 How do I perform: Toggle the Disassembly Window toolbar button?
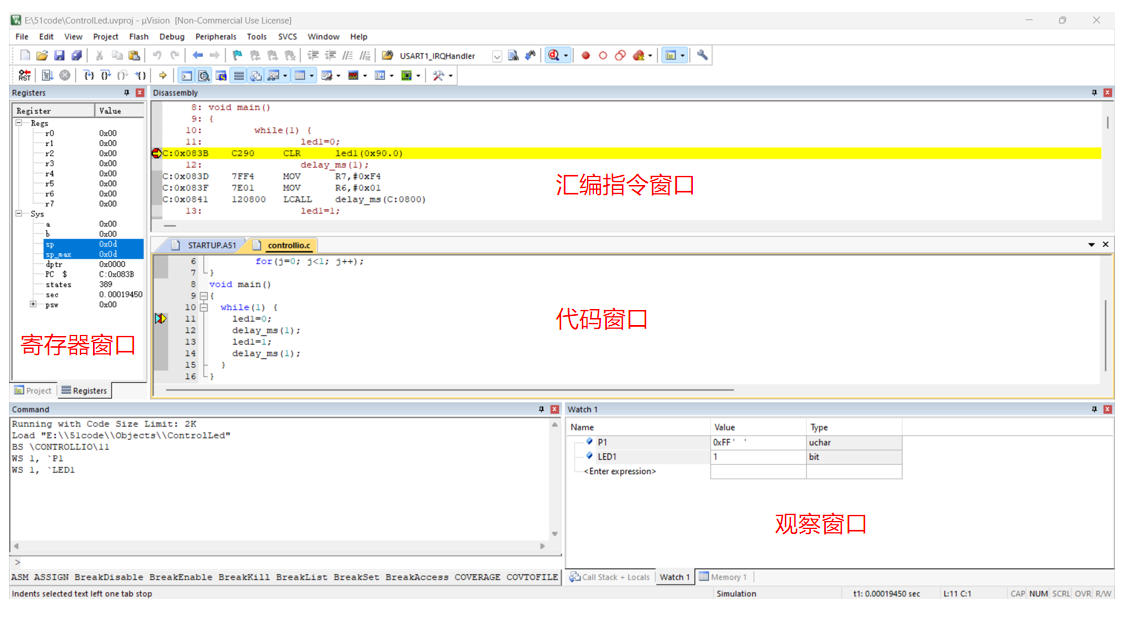pos(204,76)
